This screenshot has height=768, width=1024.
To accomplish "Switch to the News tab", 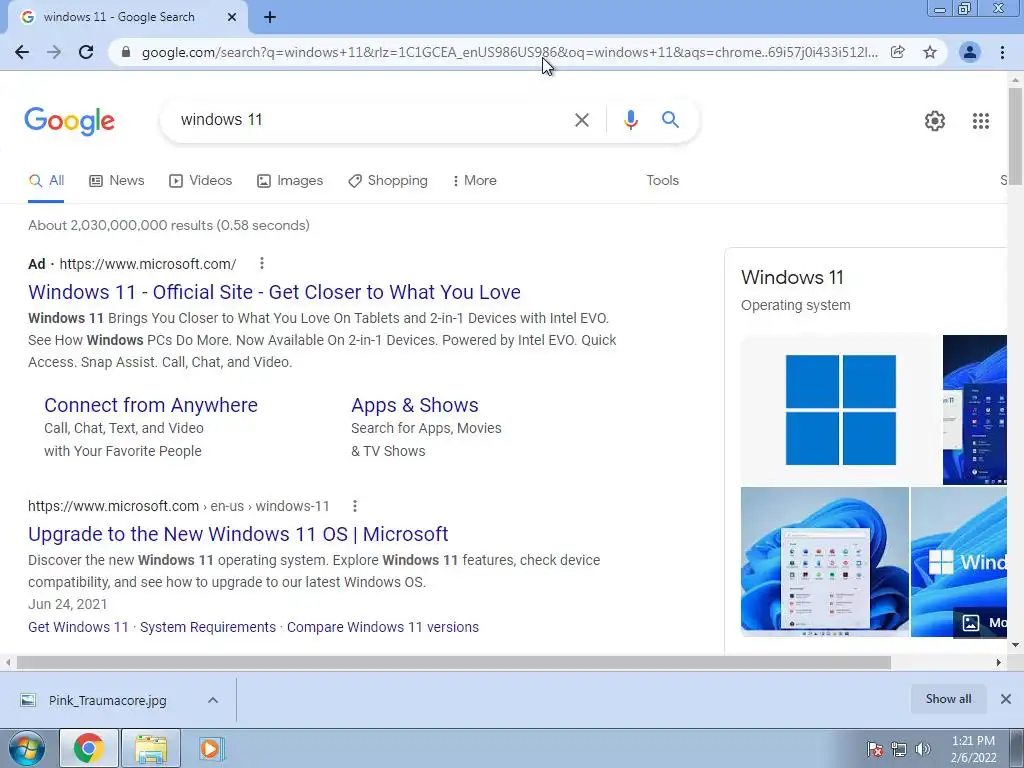I will pyautogui.click(x=117, y=181).
